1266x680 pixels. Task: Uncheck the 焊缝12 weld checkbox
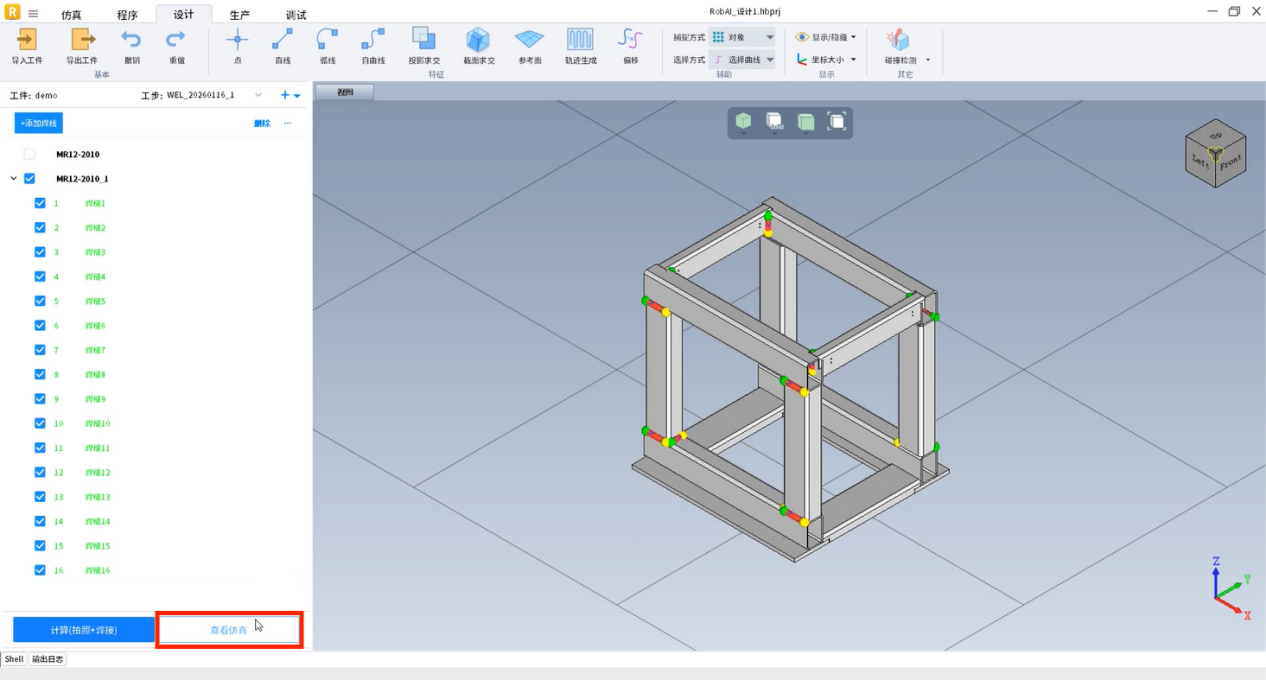point(40,472)
